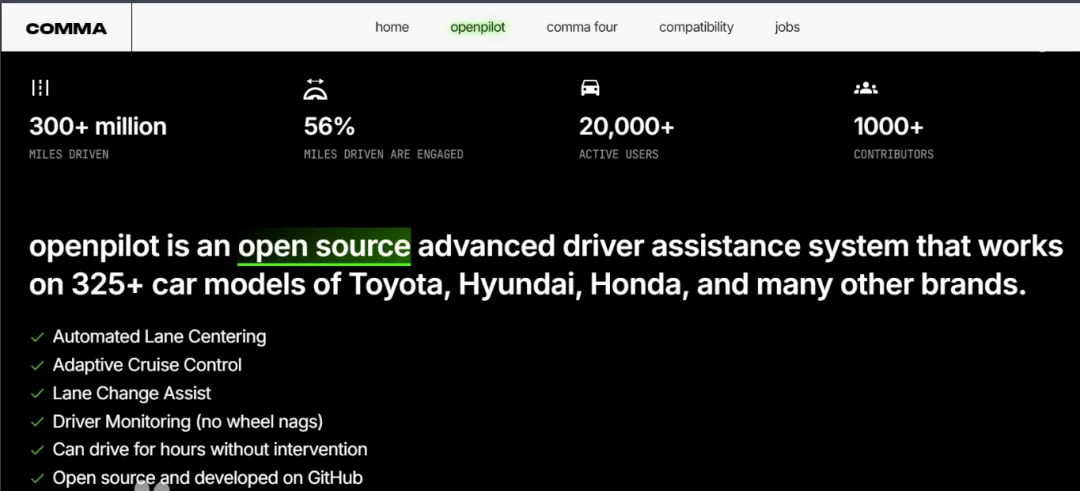Click the 1000+ figure
This screenshot has width=1080, height=491.
tap(889, 127)
